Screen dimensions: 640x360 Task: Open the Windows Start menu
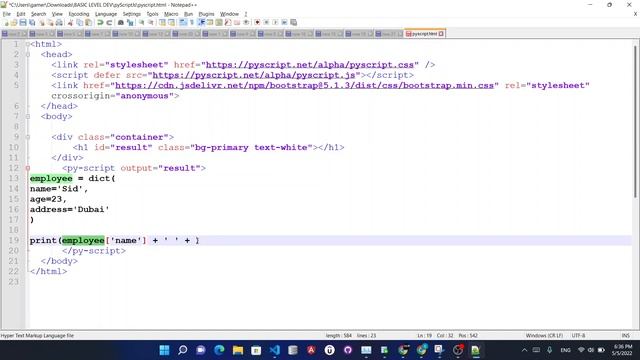(x=164, y=350)
